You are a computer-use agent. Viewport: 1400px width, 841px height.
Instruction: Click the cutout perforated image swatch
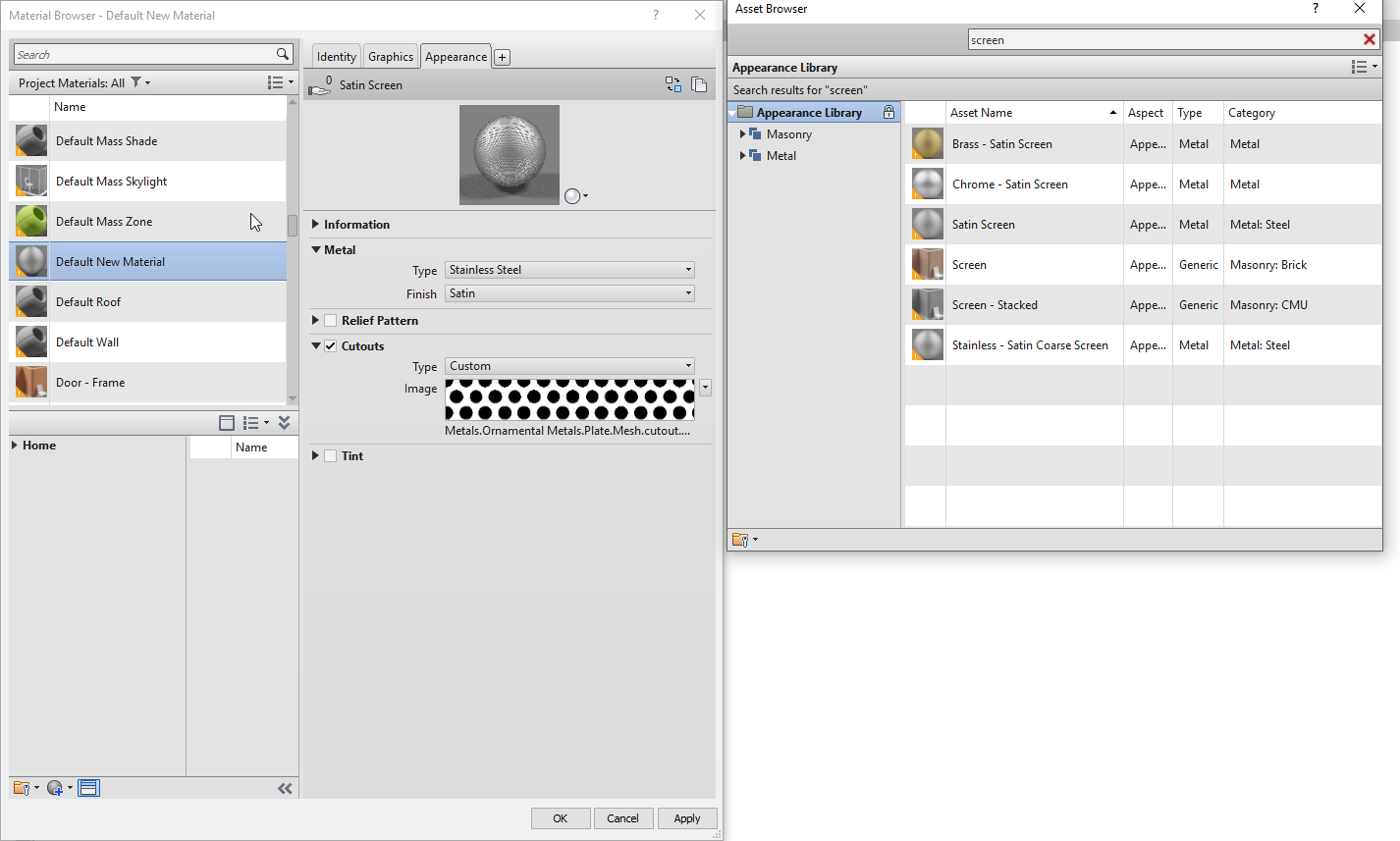pyautogui.click(x=569, y=399)
